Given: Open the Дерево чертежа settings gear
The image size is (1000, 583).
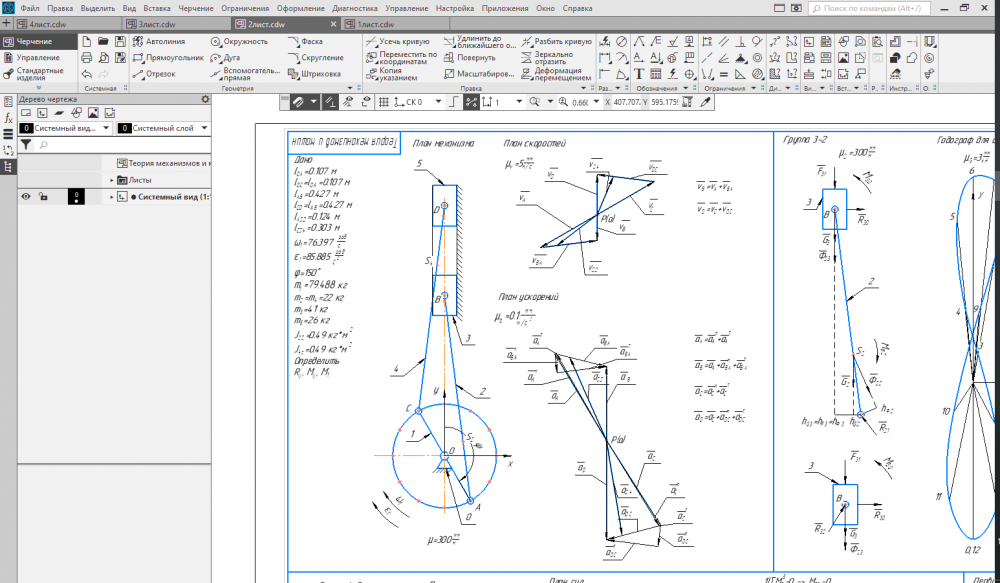Looking at the screenshot, I should (x=206, y=99).
